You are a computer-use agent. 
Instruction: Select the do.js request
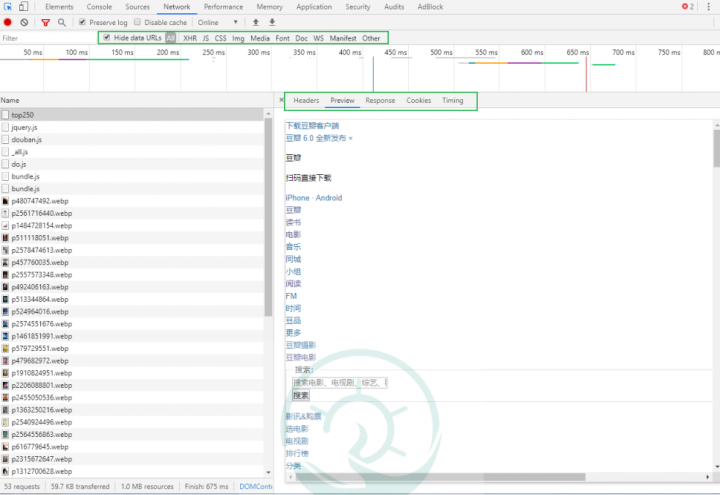click(x=132, y=164)
